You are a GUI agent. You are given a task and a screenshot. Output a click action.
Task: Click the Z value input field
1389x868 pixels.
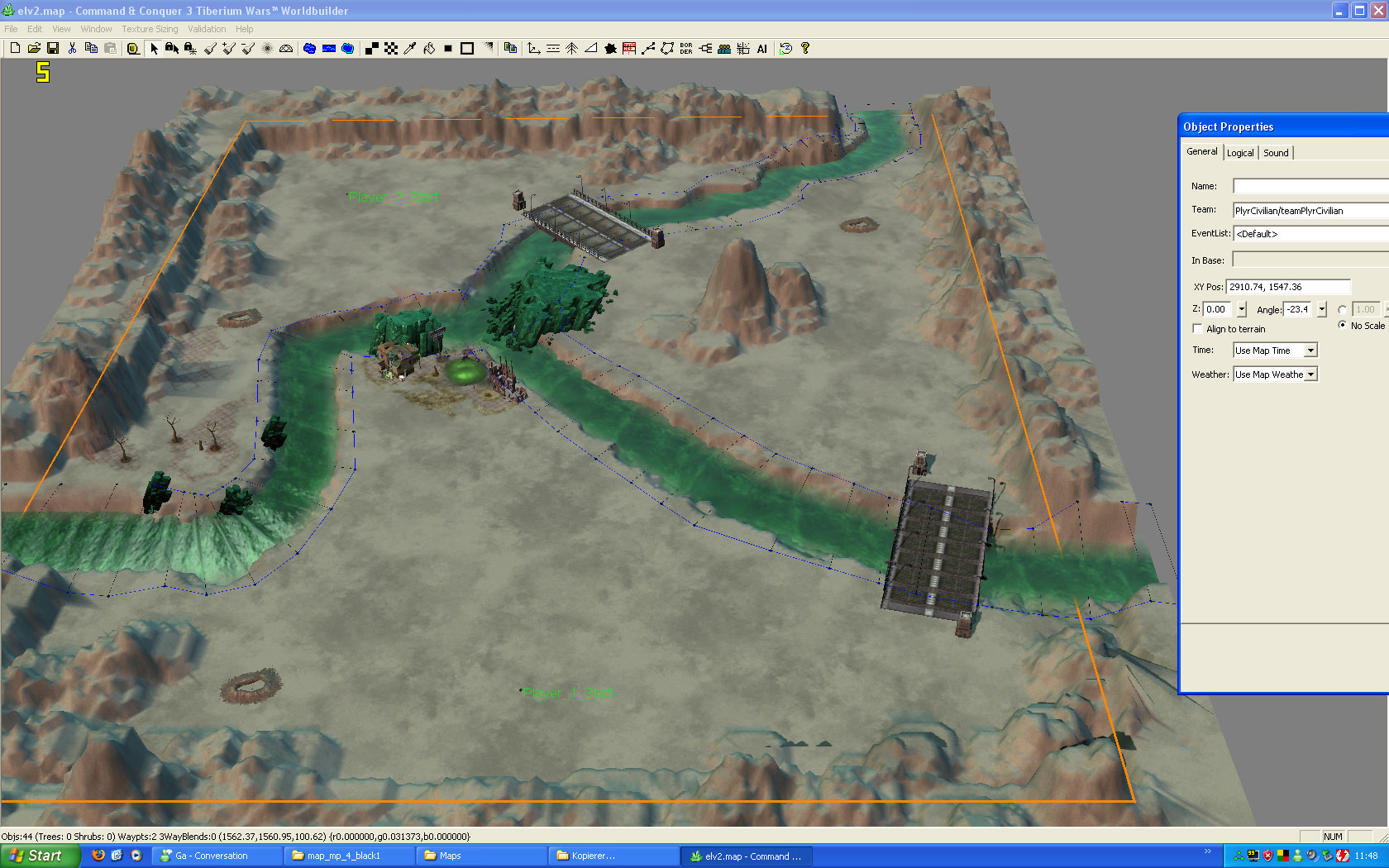1218,309
